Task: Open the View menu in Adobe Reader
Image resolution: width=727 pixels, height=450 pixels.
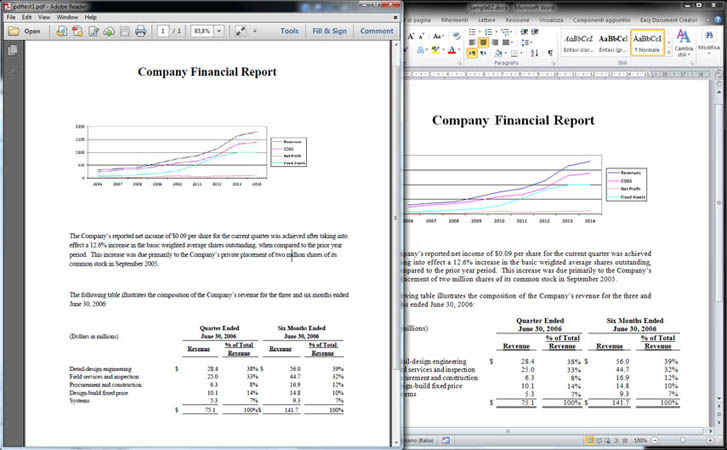Action: click(x=42, y=18)
